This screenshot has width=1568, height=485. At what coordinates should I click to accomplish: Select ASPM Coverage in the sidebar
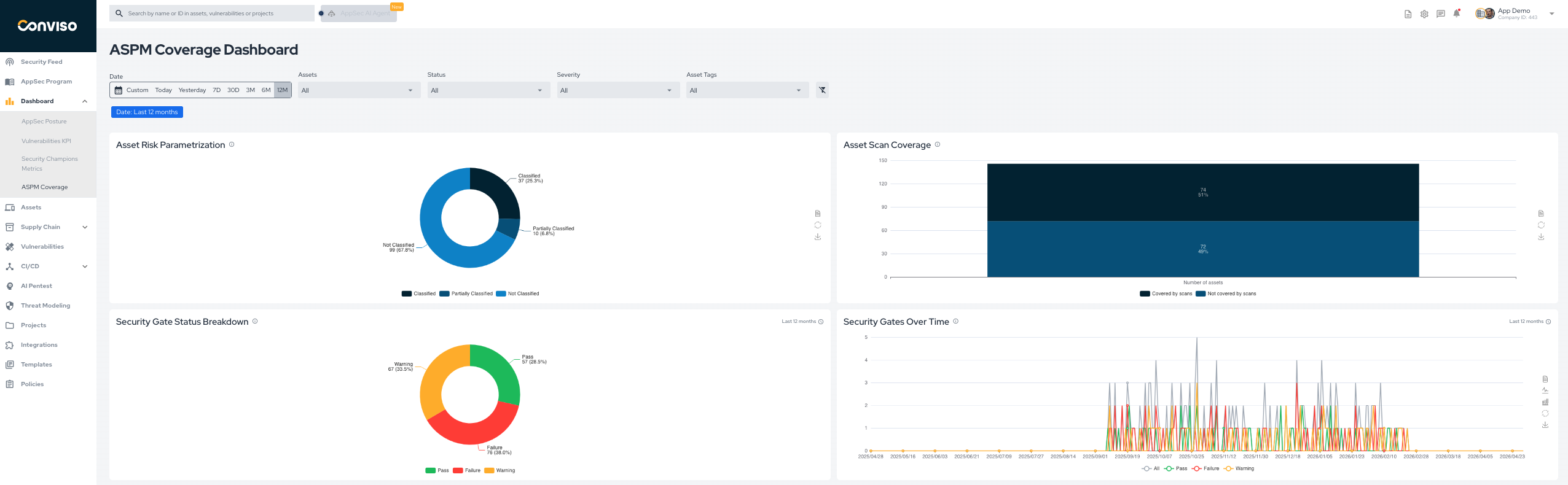pyautogui.click(x=44, y=187)
